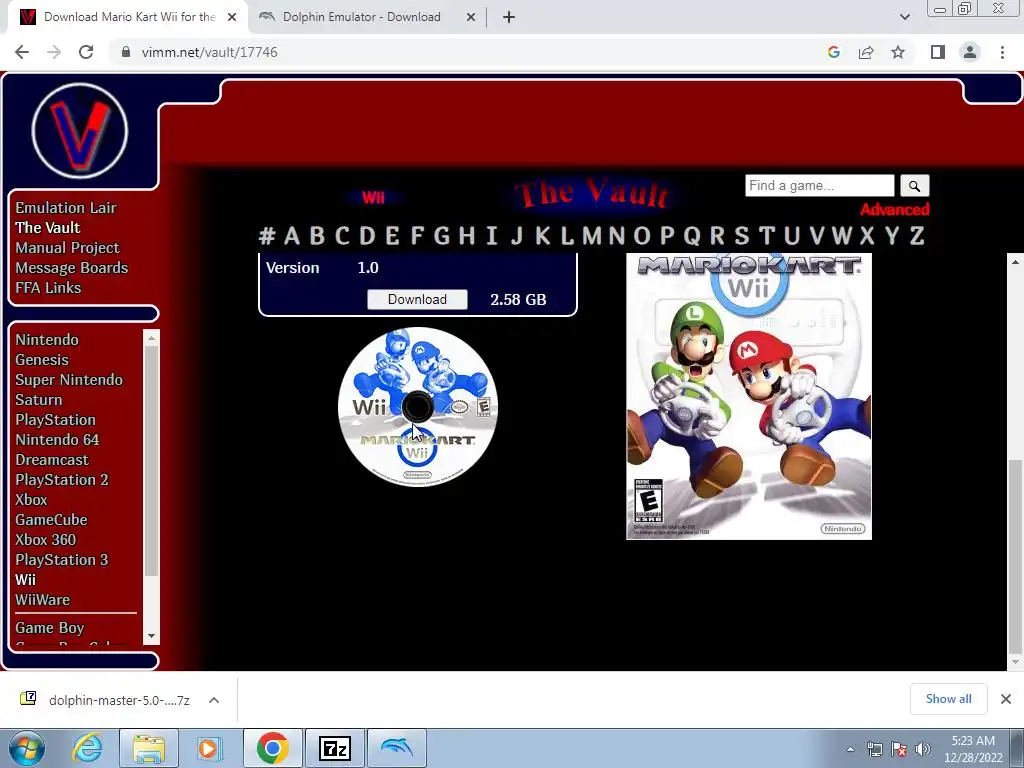Click the Chrome forward arrow

click(54, 52)
